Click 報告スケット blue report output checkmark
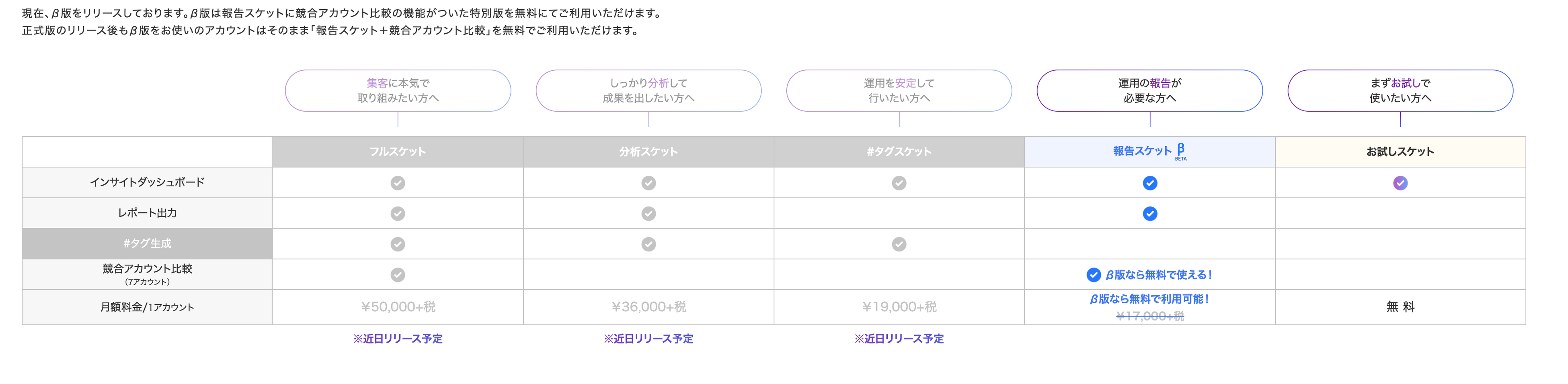 (x=1149, y=214)
